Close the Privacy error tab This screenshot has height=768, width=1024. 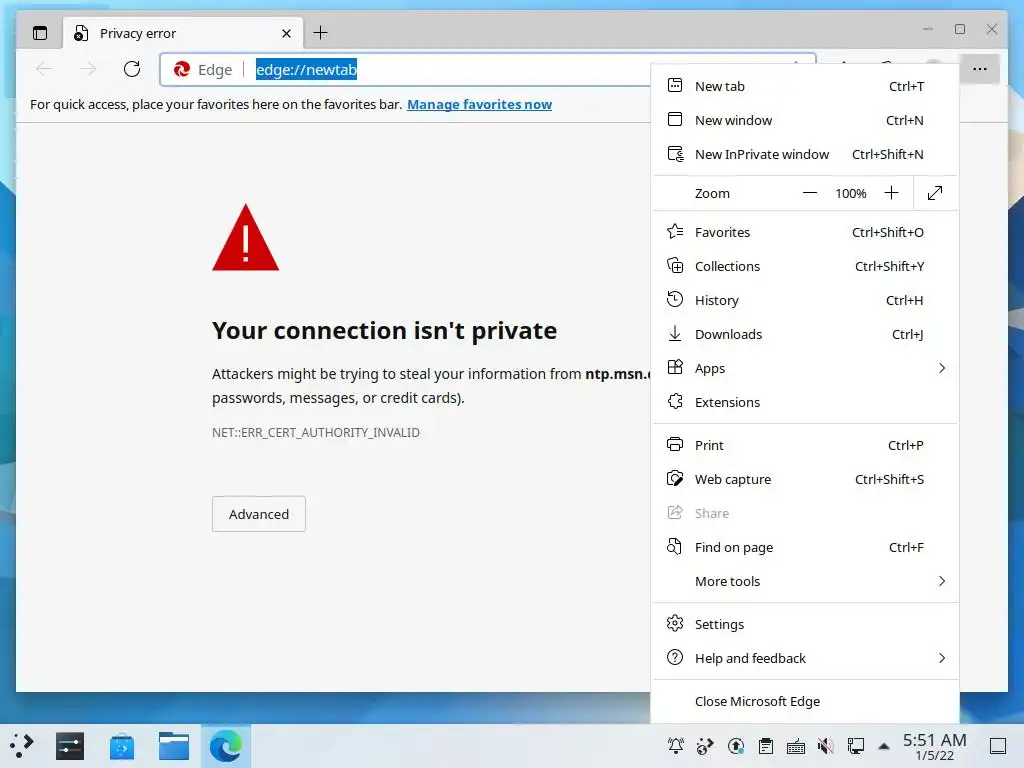pos(286,33)
